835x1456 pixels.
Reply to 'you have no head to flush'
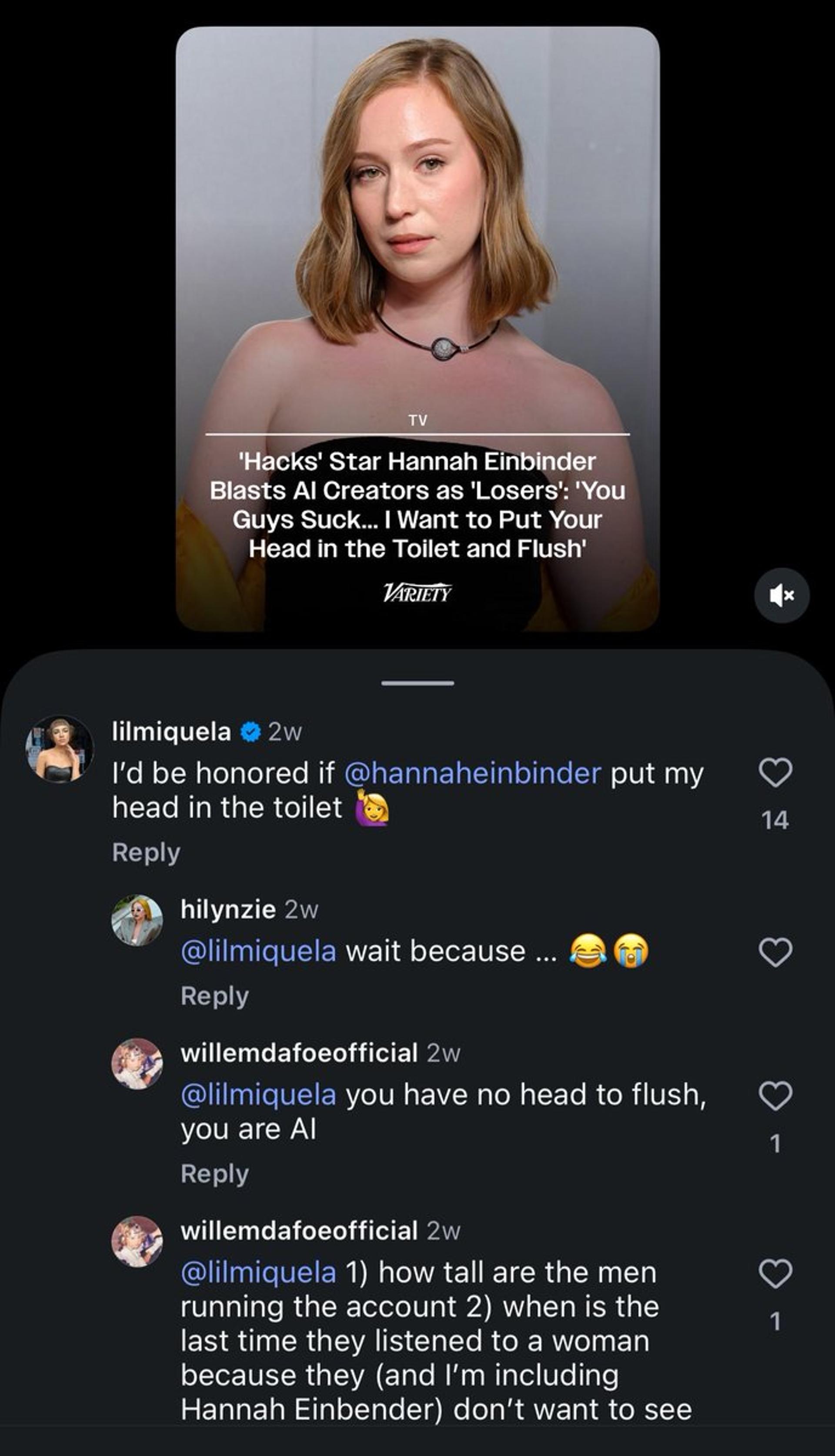(x=214, y=1173)
